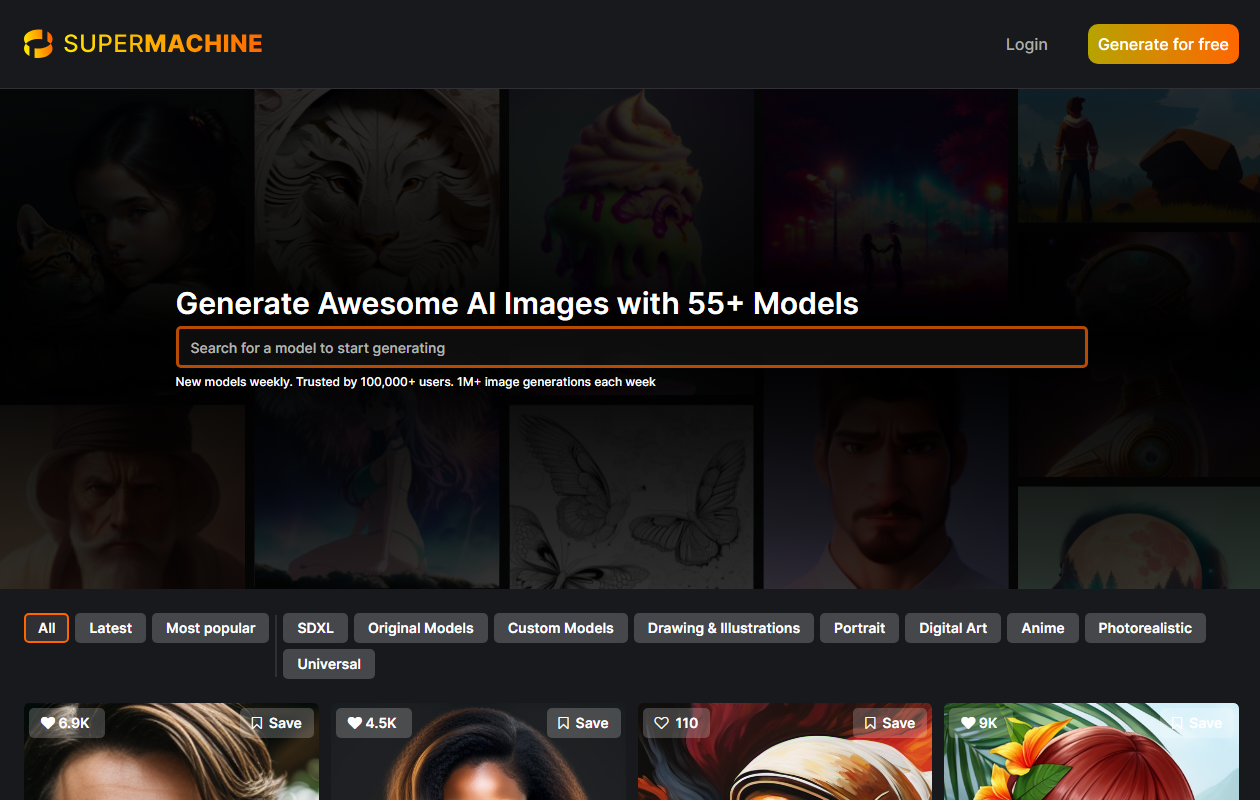Filter models by SDXL category

315,628
